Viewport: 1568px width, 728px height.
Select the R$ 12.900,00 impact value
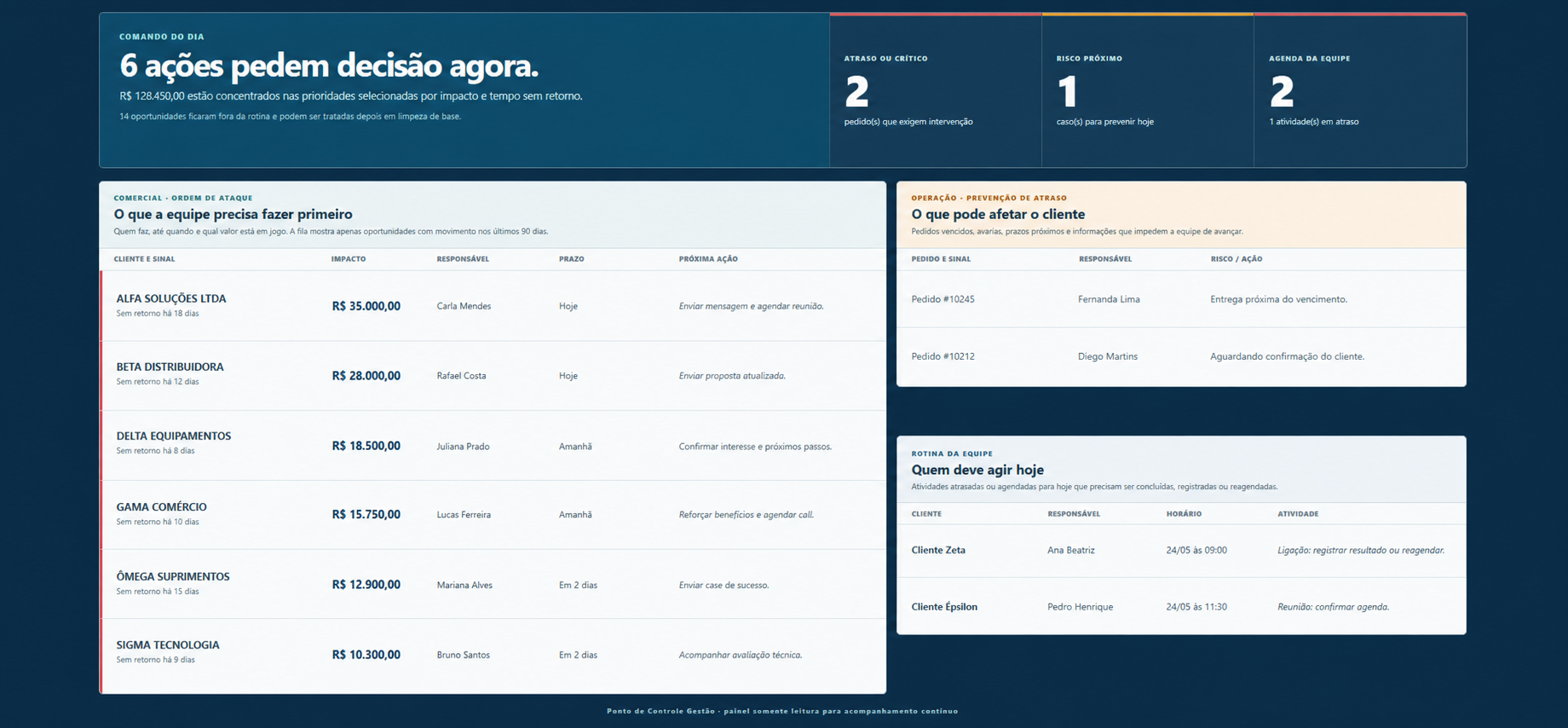click(366, 585)
